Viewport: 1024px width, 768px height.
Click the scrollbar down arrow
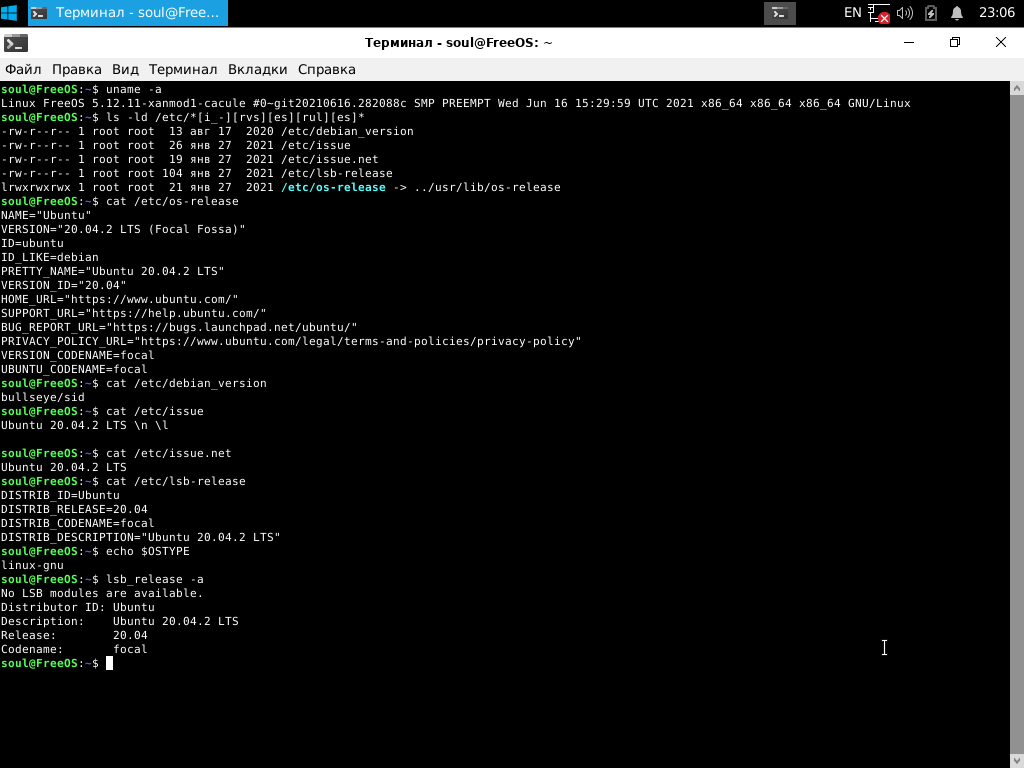(x=1017, y=761)
